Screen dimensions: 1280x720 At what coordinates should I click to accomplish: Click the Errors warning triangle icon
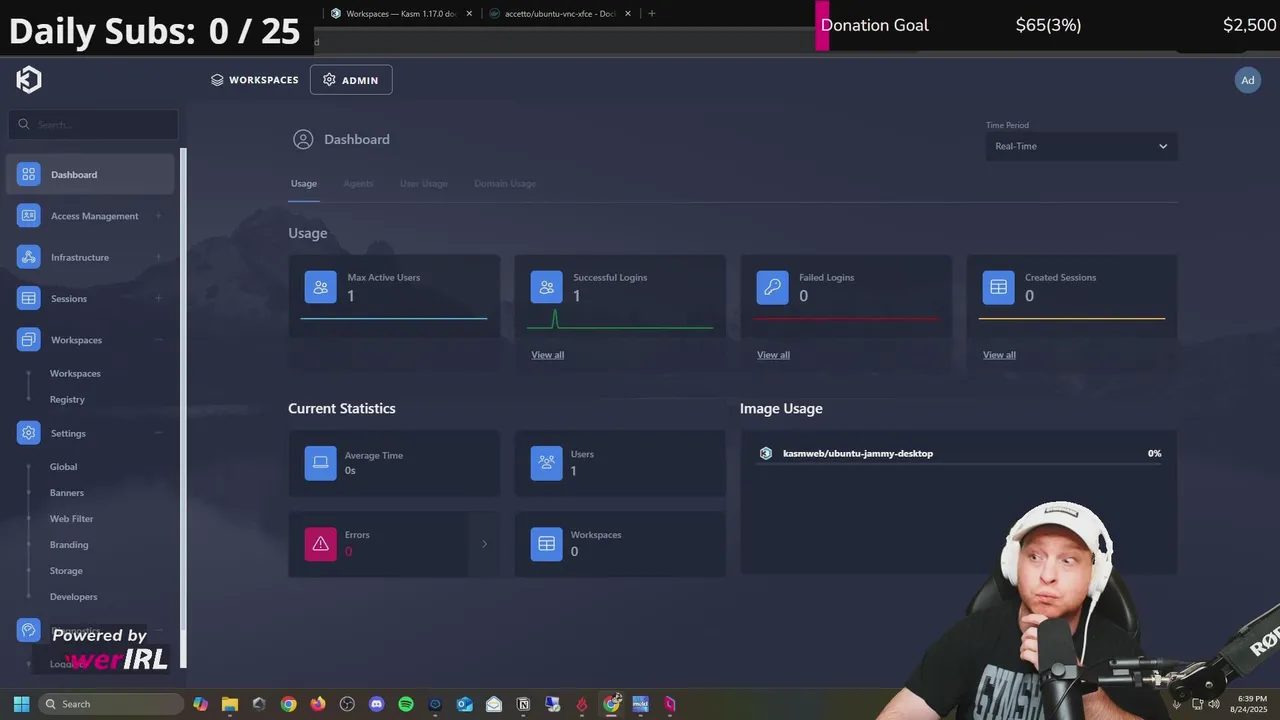pyautogui.click(x=321, y=544)
